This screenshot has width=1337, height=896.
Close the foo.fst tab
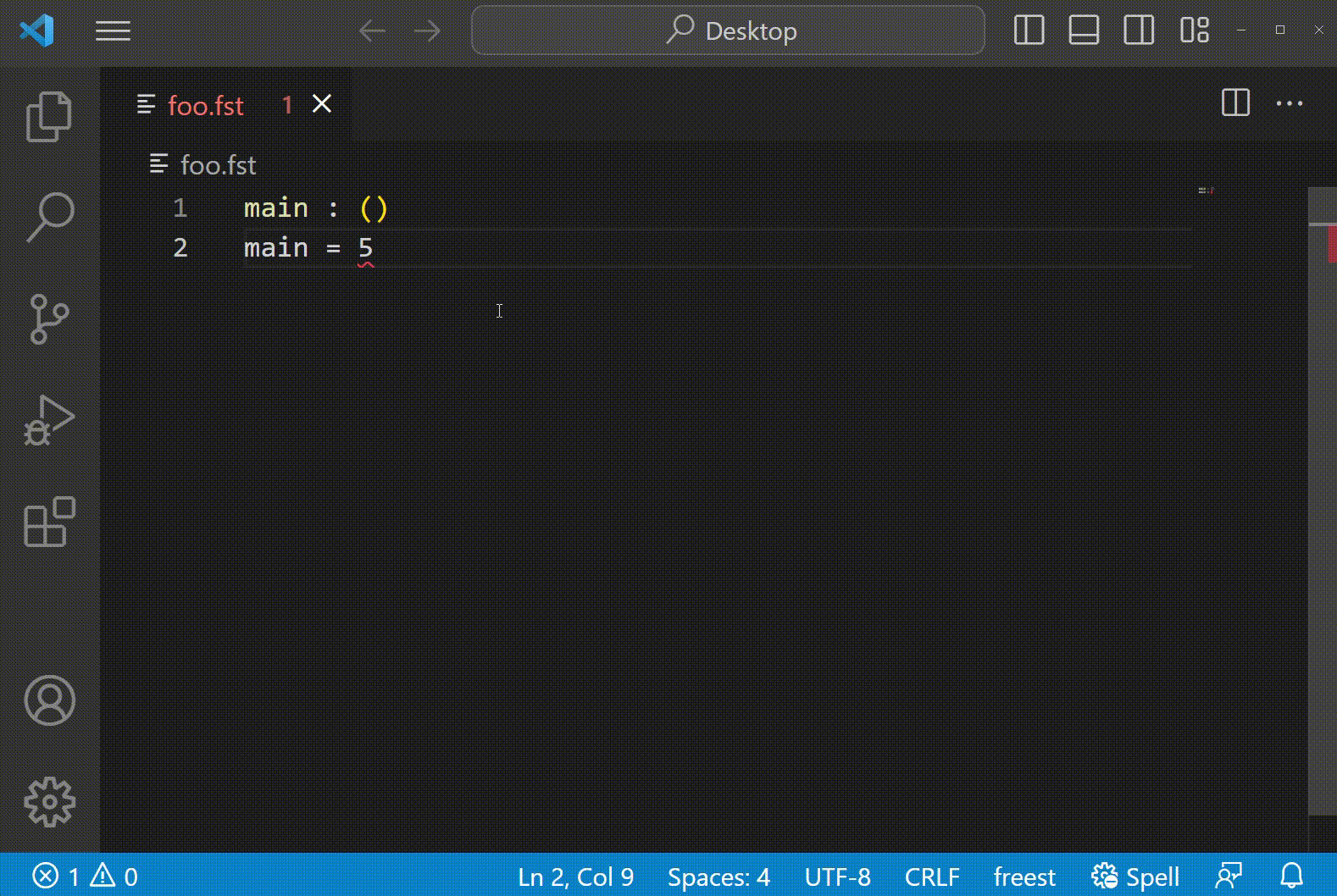(322, 104)
